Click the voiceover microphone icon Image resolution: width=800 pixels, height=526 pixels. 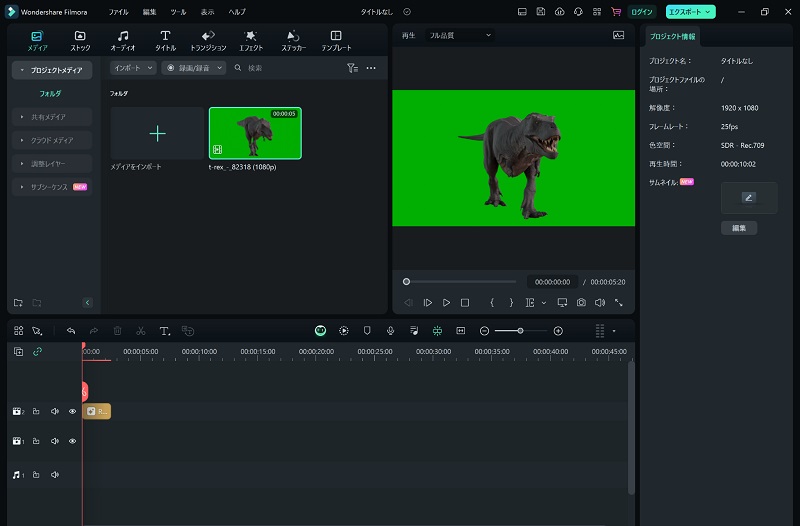(x=390, y=331)
